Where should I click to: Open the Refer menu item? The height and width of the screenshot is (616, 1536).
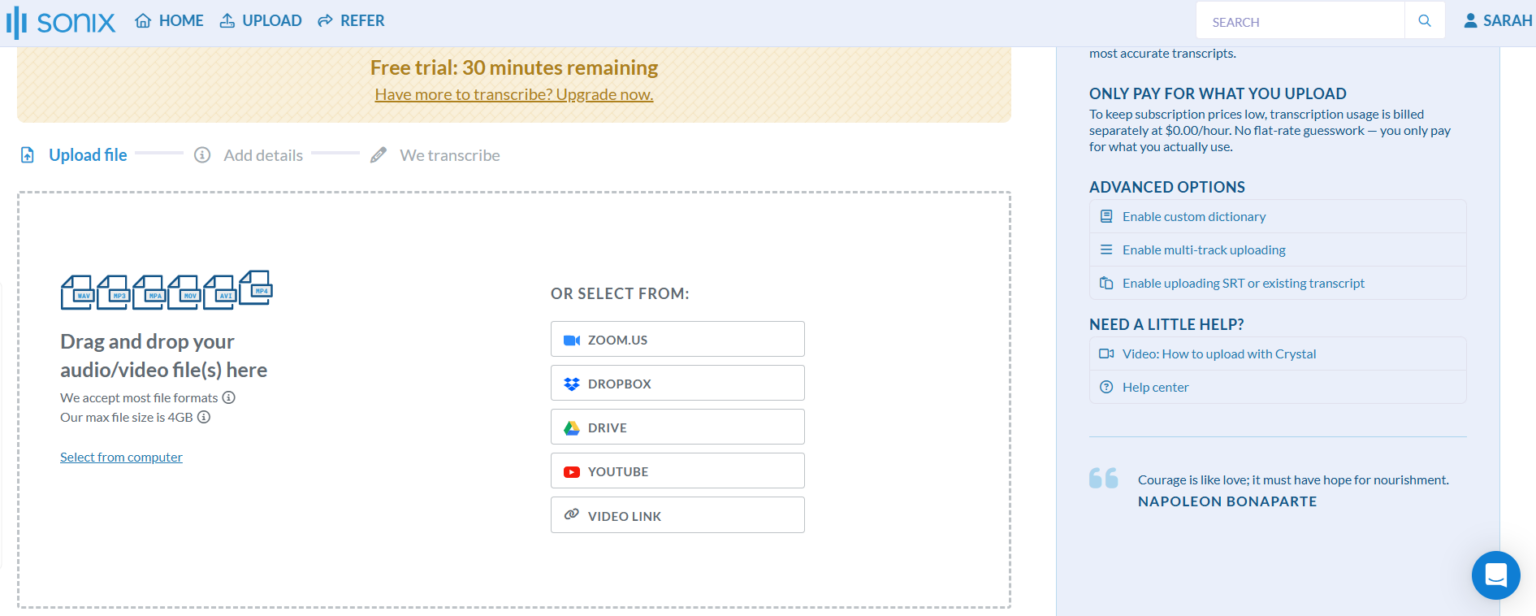point(351,21)
